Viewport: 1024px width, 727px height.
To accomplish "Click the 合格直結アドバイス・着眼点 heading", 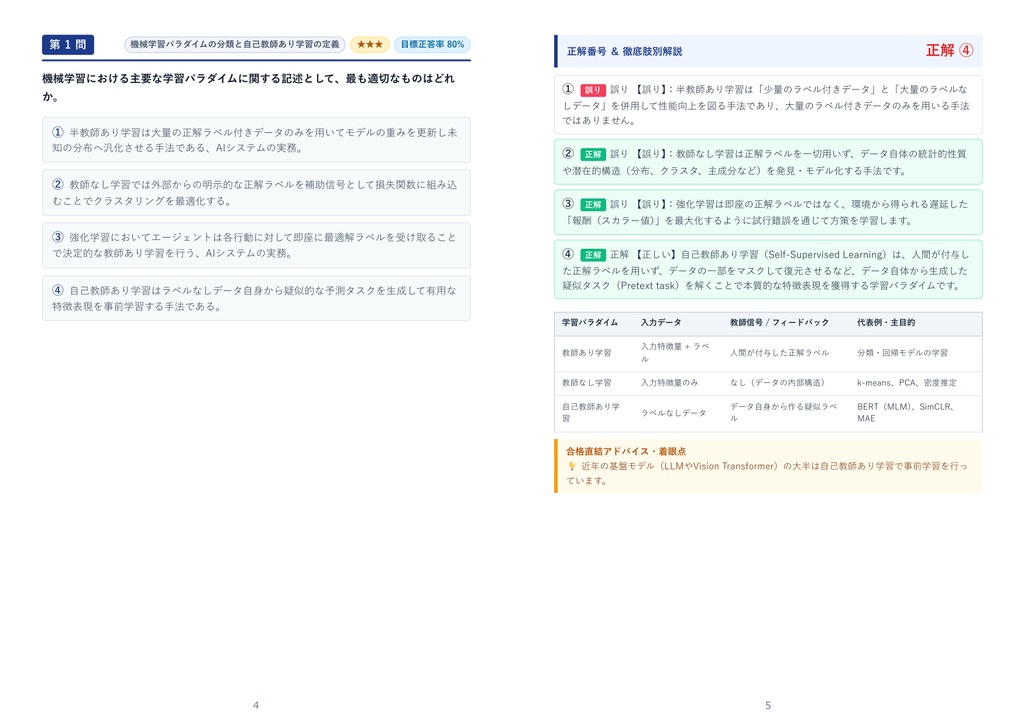I will pyautogui.click(x=626, y=451).
